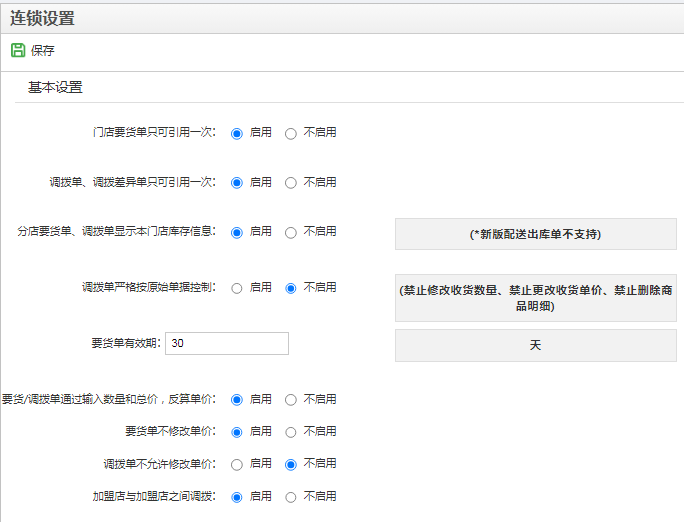Choose 启用 for 分店要货单显示本门店库存信息
The image size is (684, 522).
click(236, 233)
